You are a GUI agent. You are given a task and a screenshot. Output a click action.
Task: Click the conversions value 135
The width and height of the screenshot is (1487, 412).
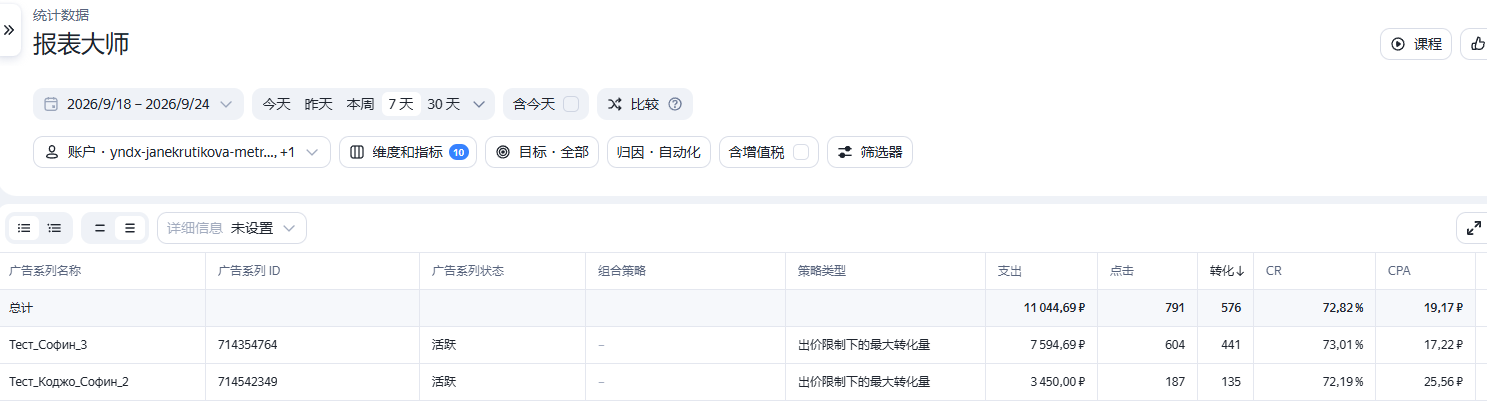[x=1231, y=382]
